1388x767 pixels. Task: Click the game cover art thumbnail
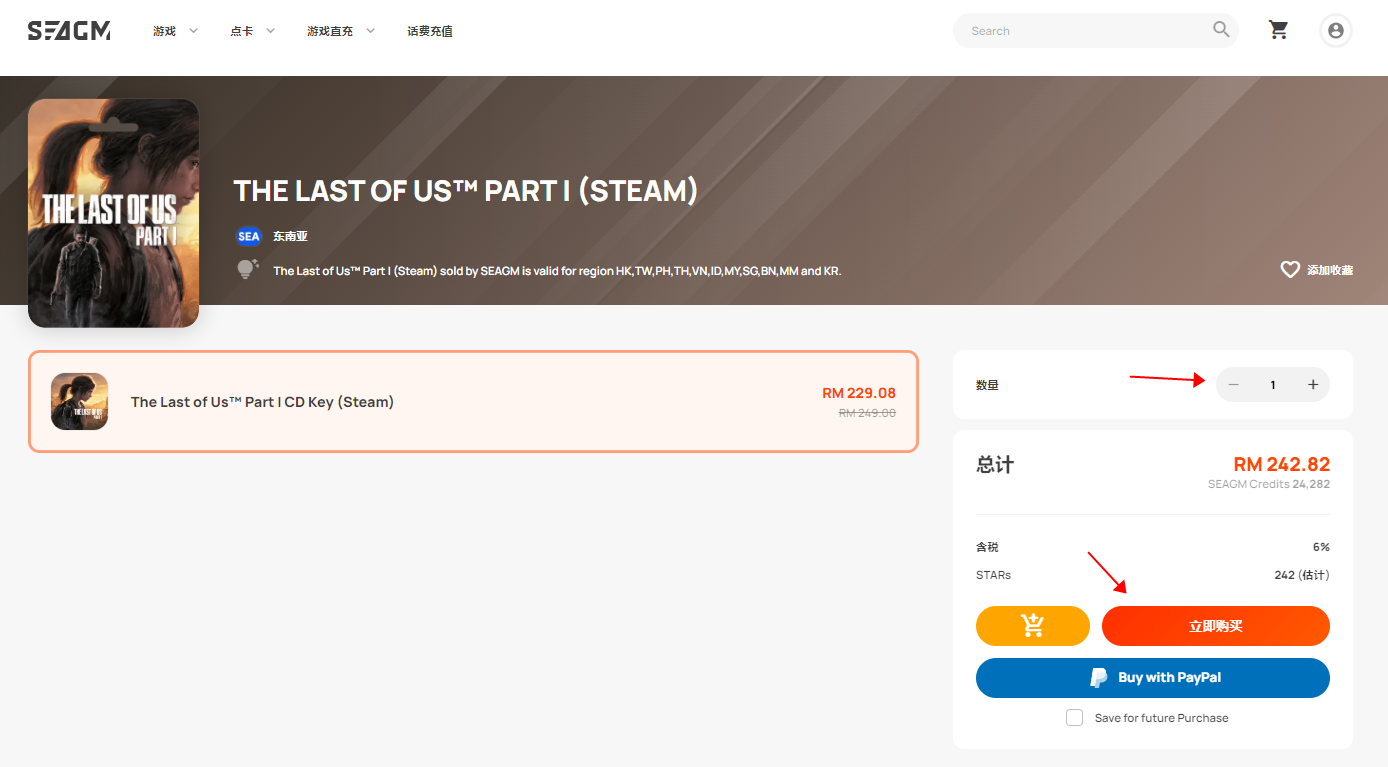113,213
